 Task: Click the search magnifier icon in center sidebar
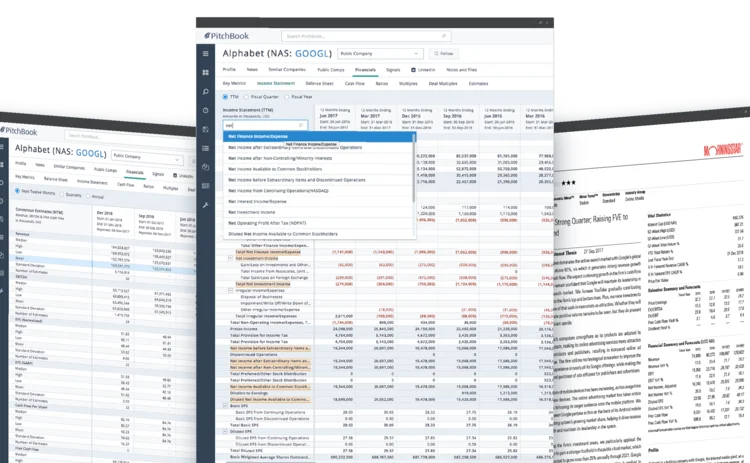[x=205, y=91]
